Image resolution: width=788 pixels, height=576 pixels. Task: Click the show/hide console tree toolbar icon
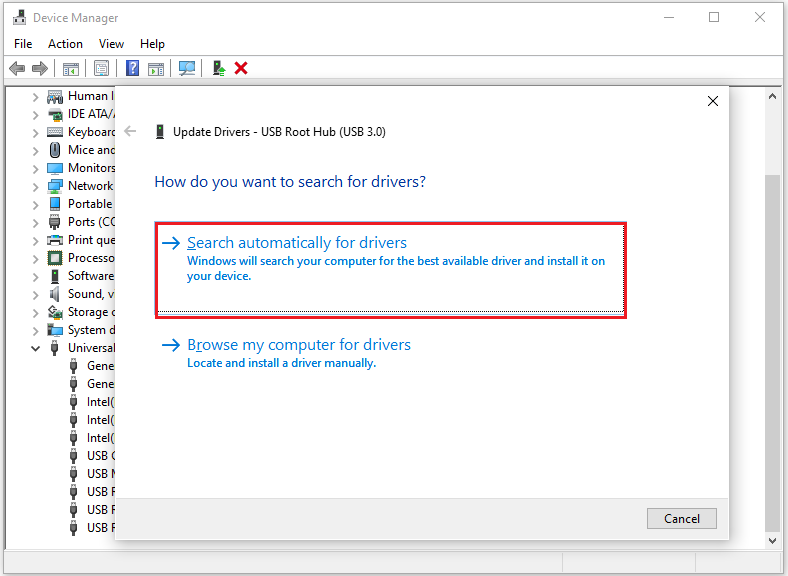tap(71, 68)
